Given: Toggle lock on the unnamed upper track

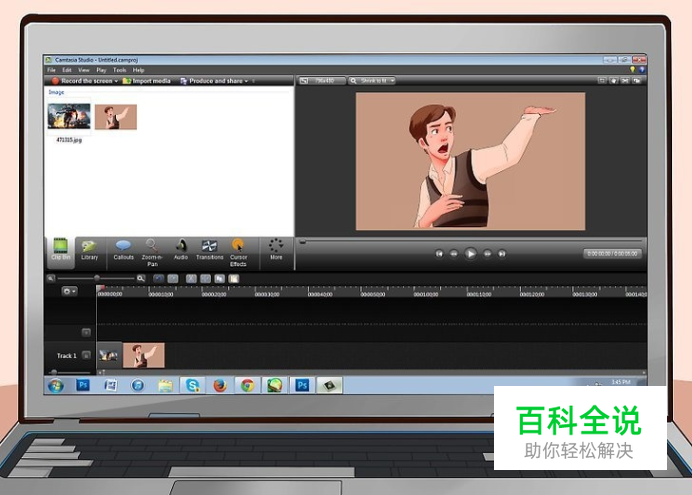Looking at the screenshot, I should [x=86, y=332].
